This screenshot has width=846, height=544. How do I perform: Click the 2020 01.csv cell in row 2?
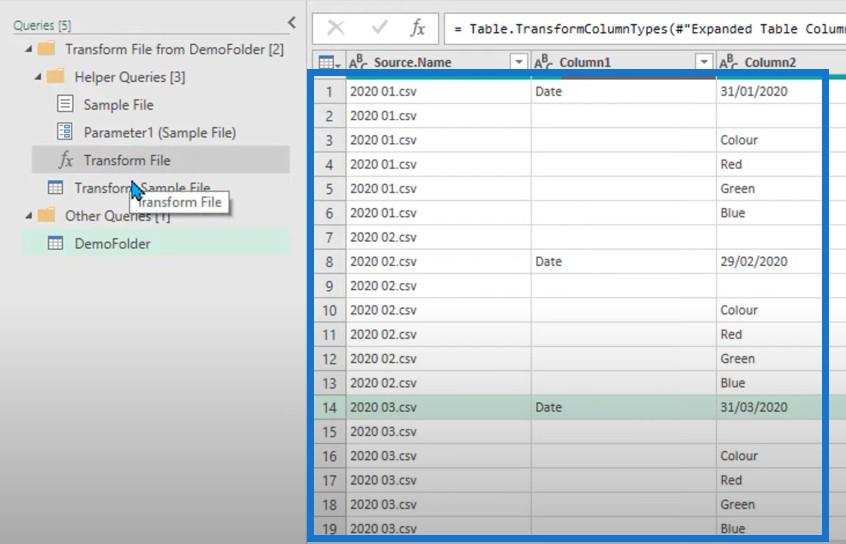tap(439, 115)
